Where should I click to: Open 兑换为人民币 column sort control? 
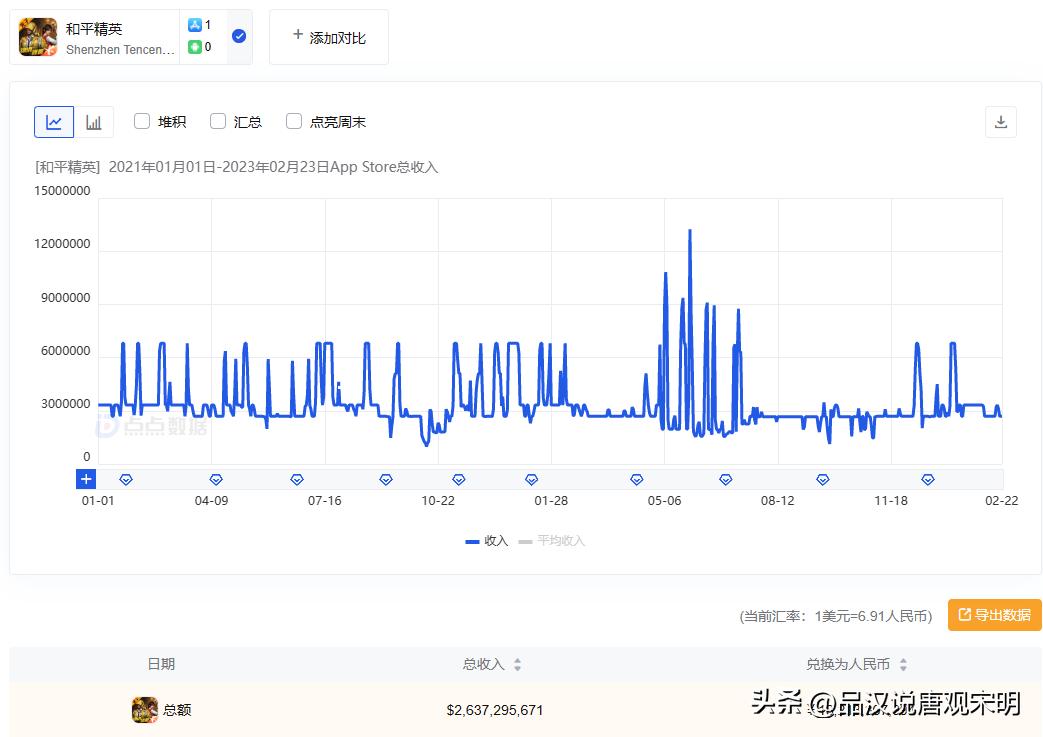(x=903, y=663)
